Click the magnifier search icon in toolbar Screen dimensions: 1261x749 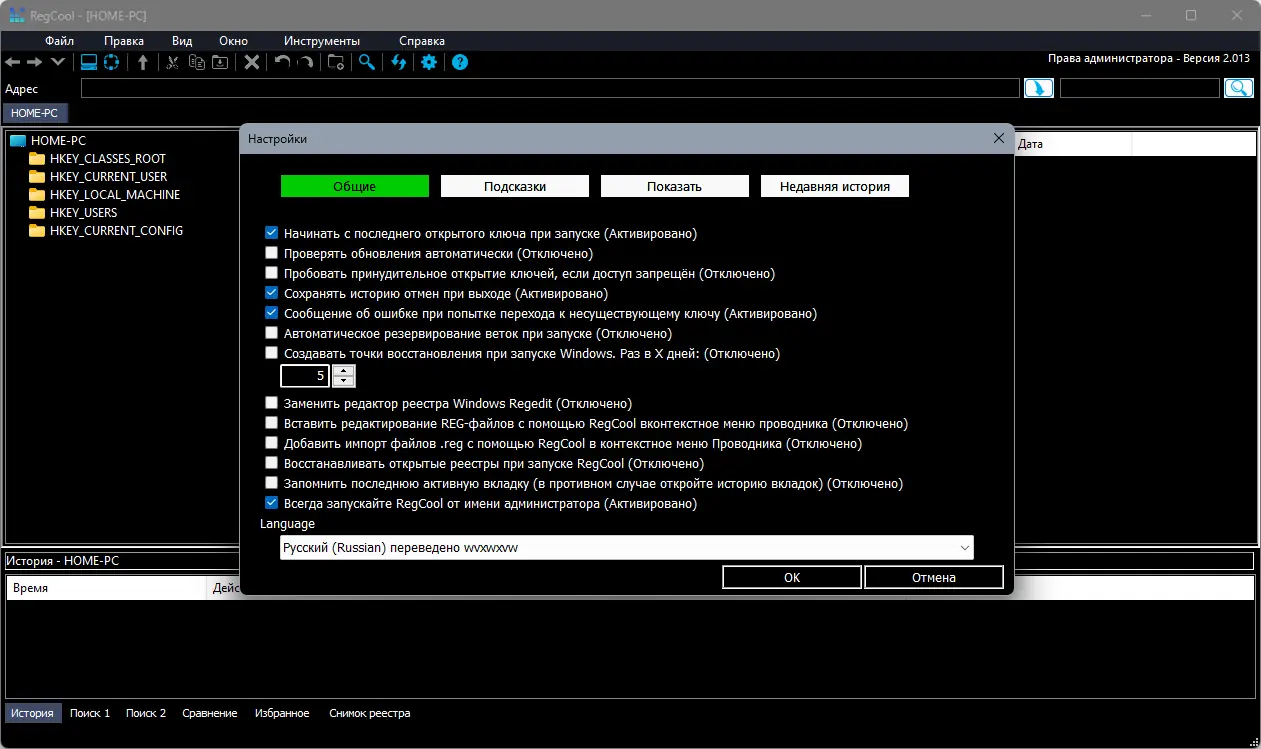[367, 62]
